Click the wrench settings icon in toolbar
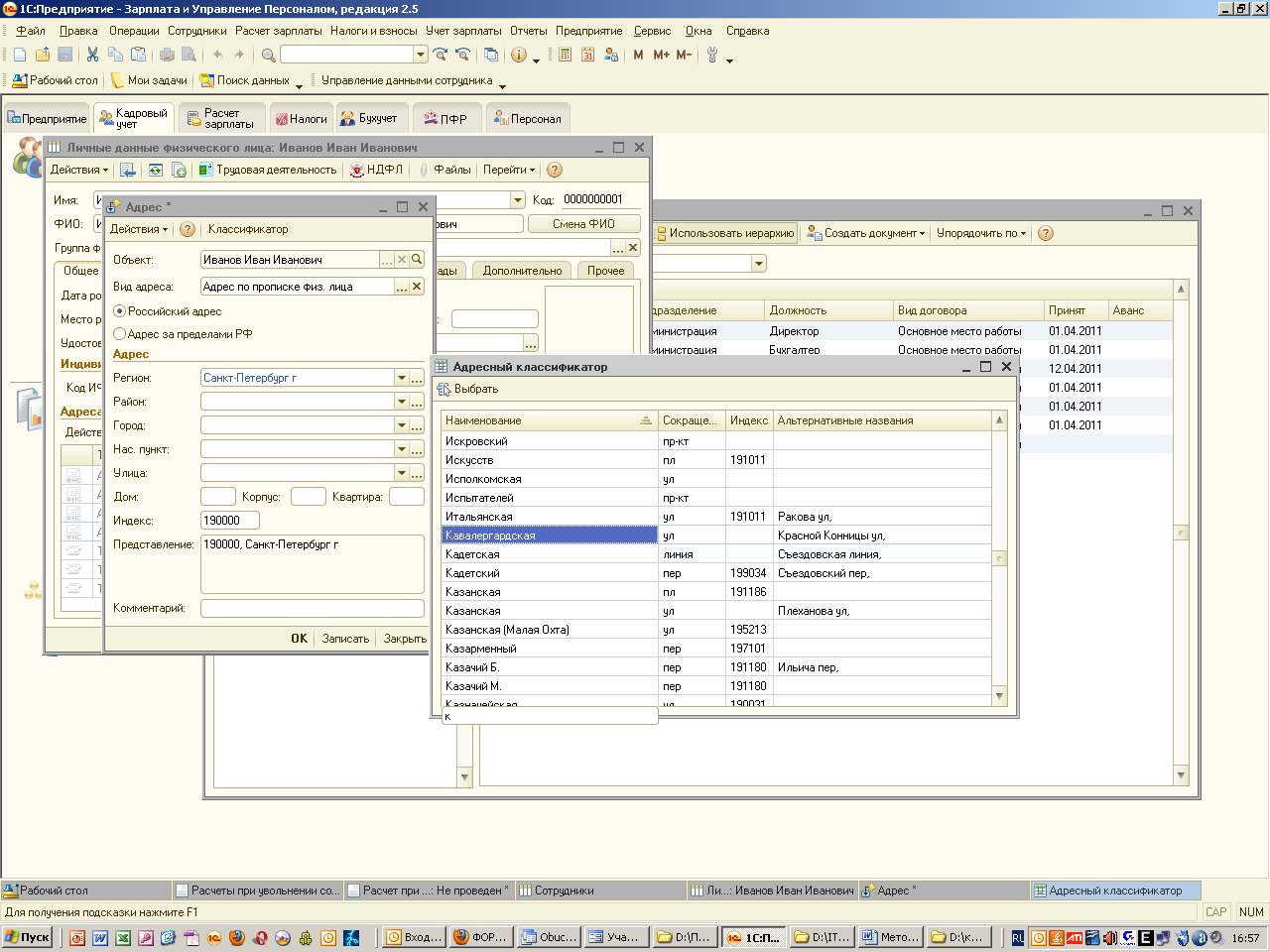This screenshot has height=952, width=1270. click(x=712, y=55)
